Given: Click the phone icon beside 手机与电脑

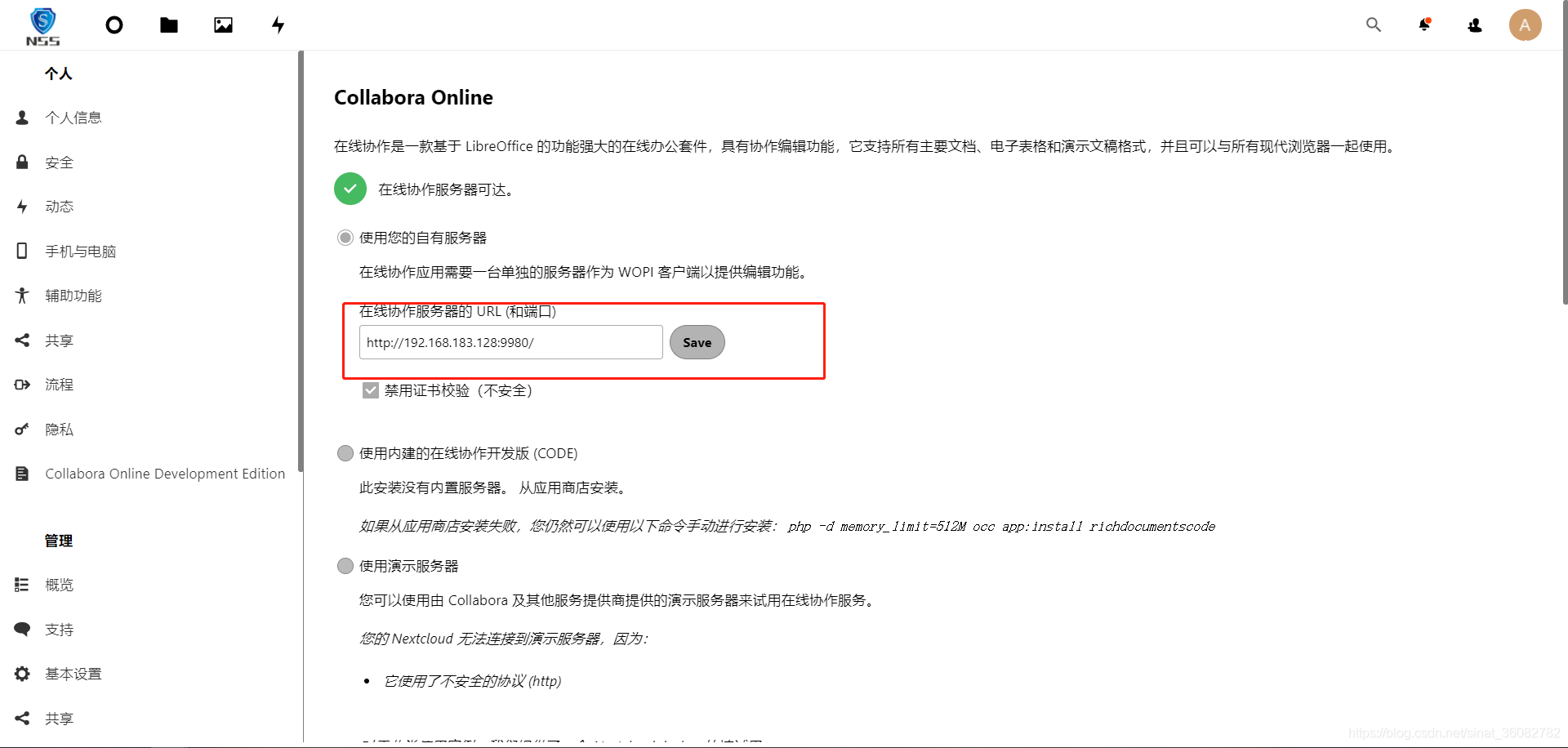Looking at the screenshot, I should (22, 251).
